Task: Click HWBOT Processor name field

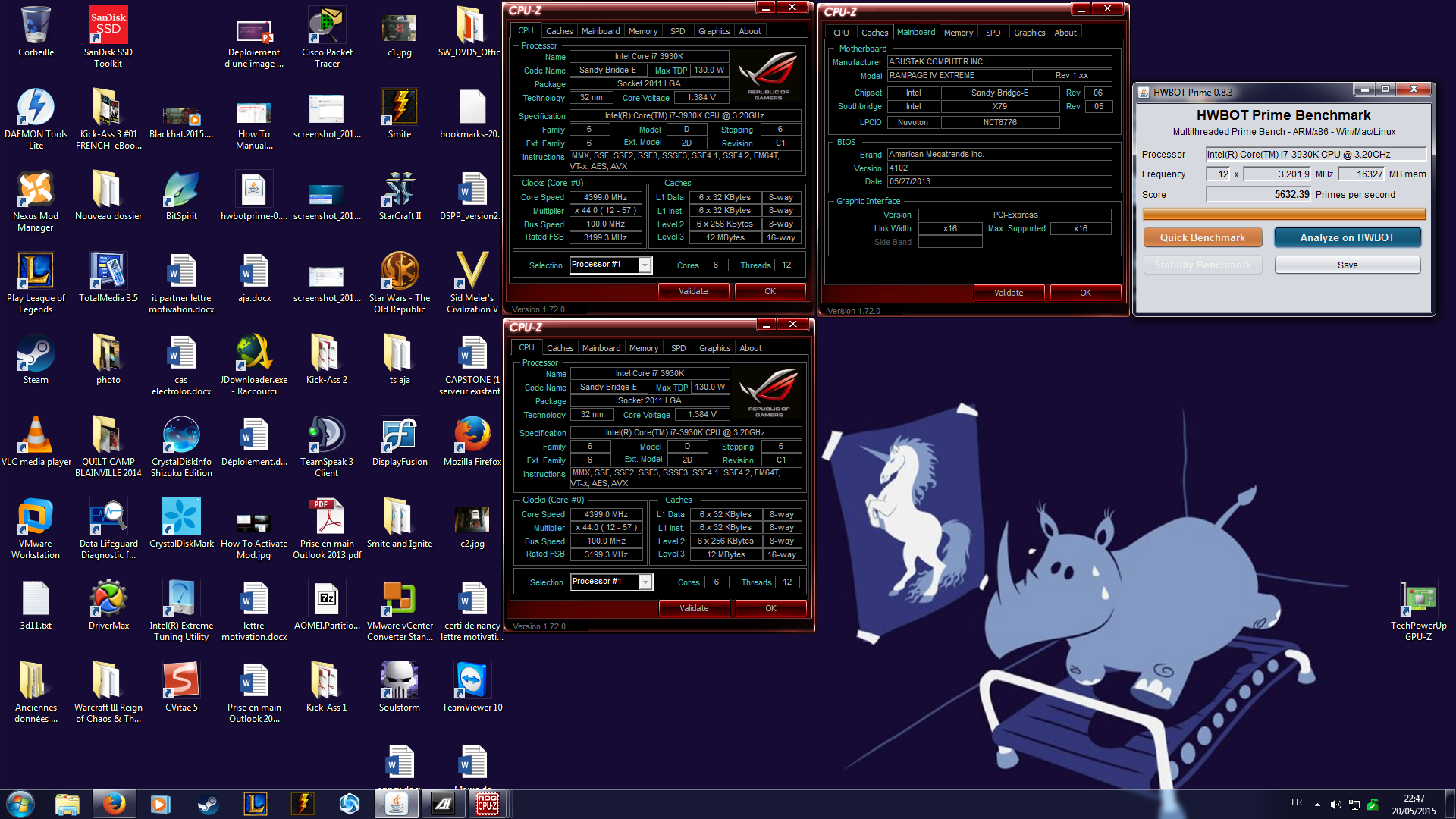Action: [1316, 155]
